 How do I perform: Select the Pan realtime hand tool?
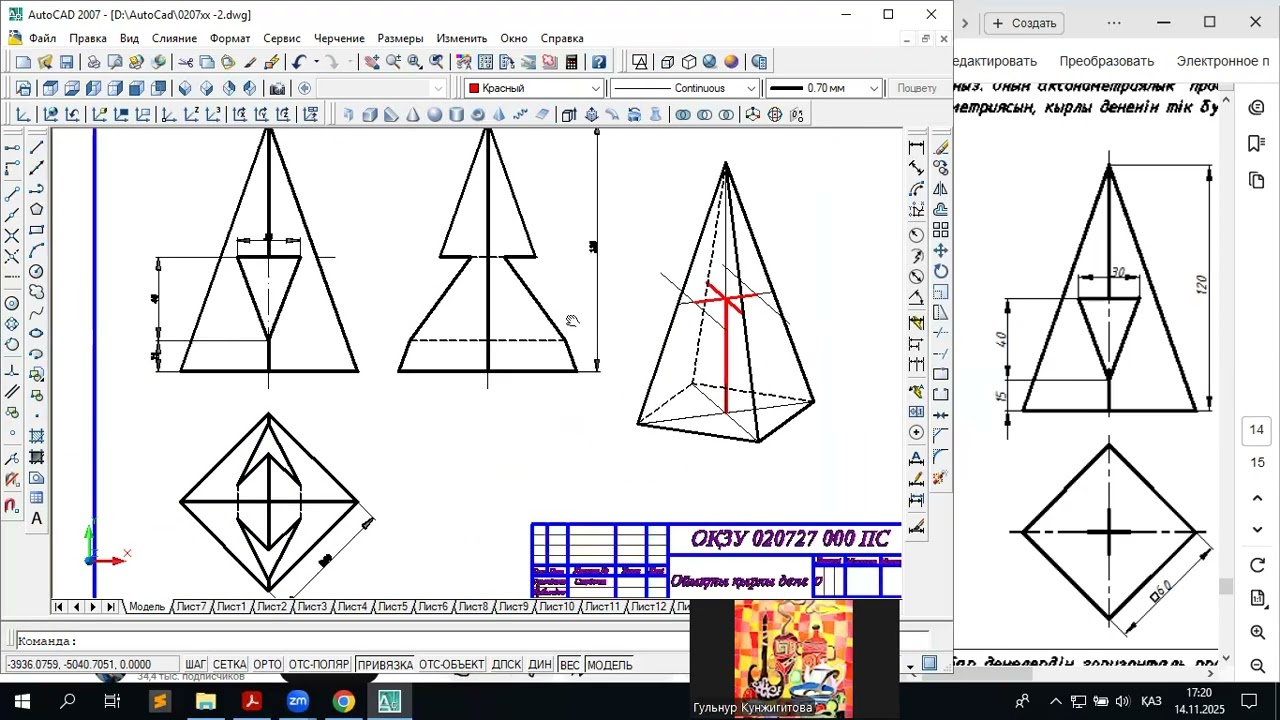[372, 62]
